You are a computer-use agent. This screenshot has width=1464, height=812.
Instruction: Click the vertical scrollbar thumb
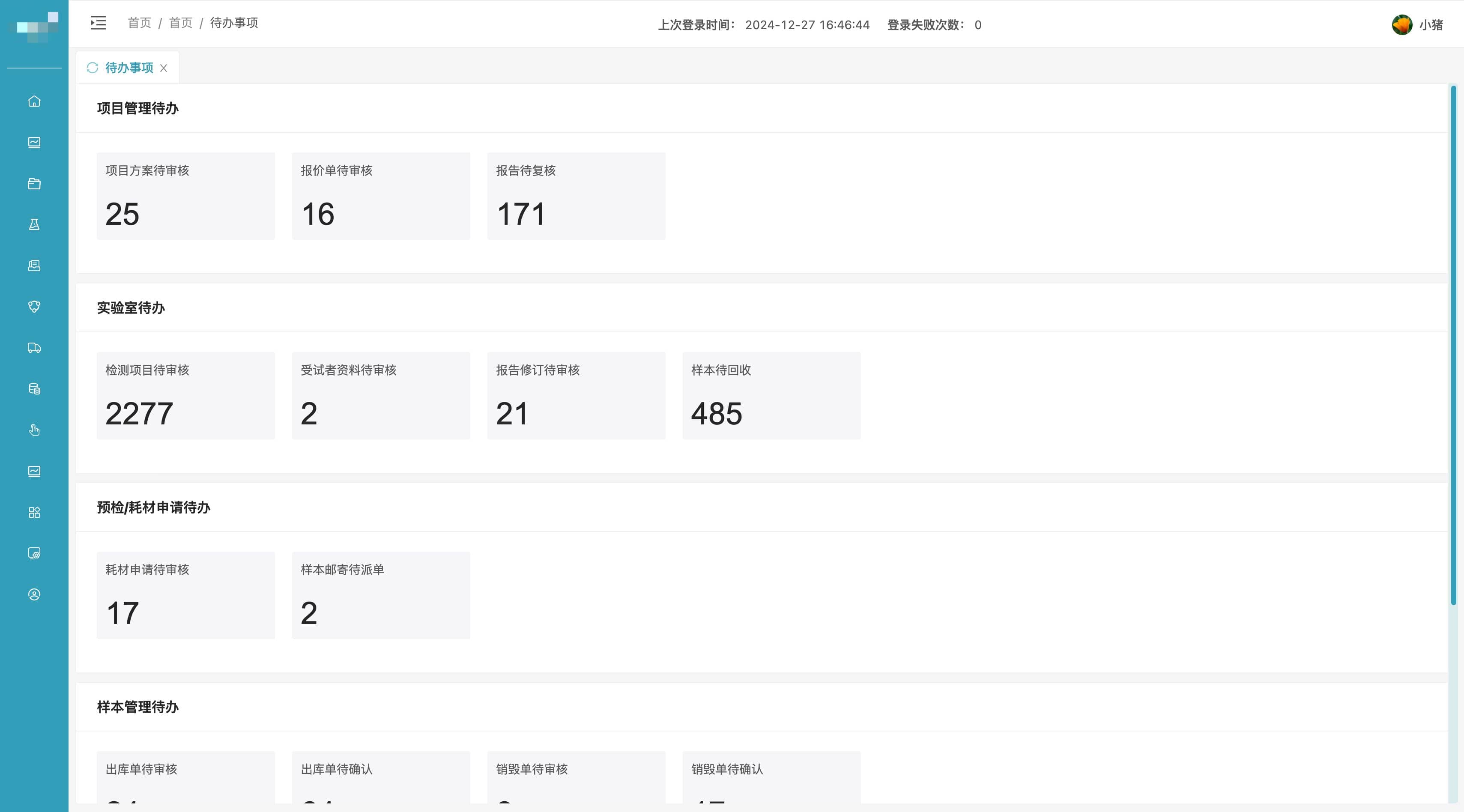click(1453, 345)
